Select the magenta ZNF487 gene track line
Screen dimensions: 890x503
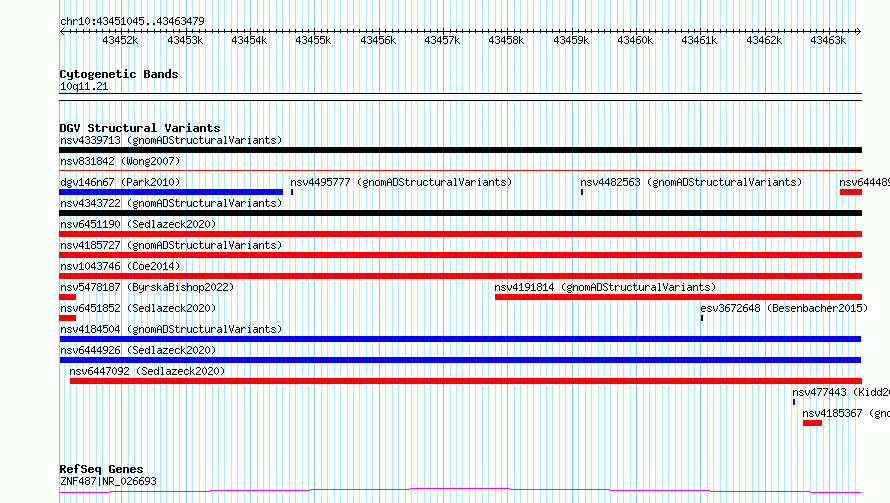pos(460,491)
